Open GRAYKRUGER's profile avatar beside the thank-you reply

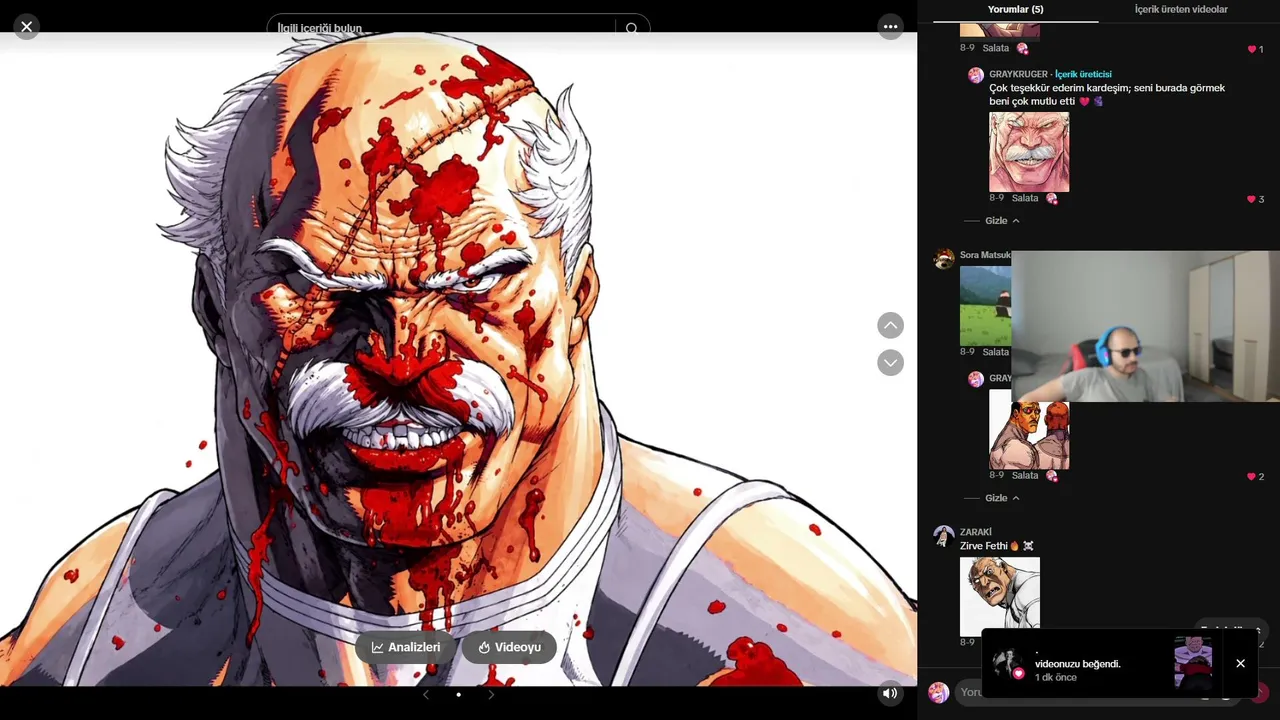[976, 75]
